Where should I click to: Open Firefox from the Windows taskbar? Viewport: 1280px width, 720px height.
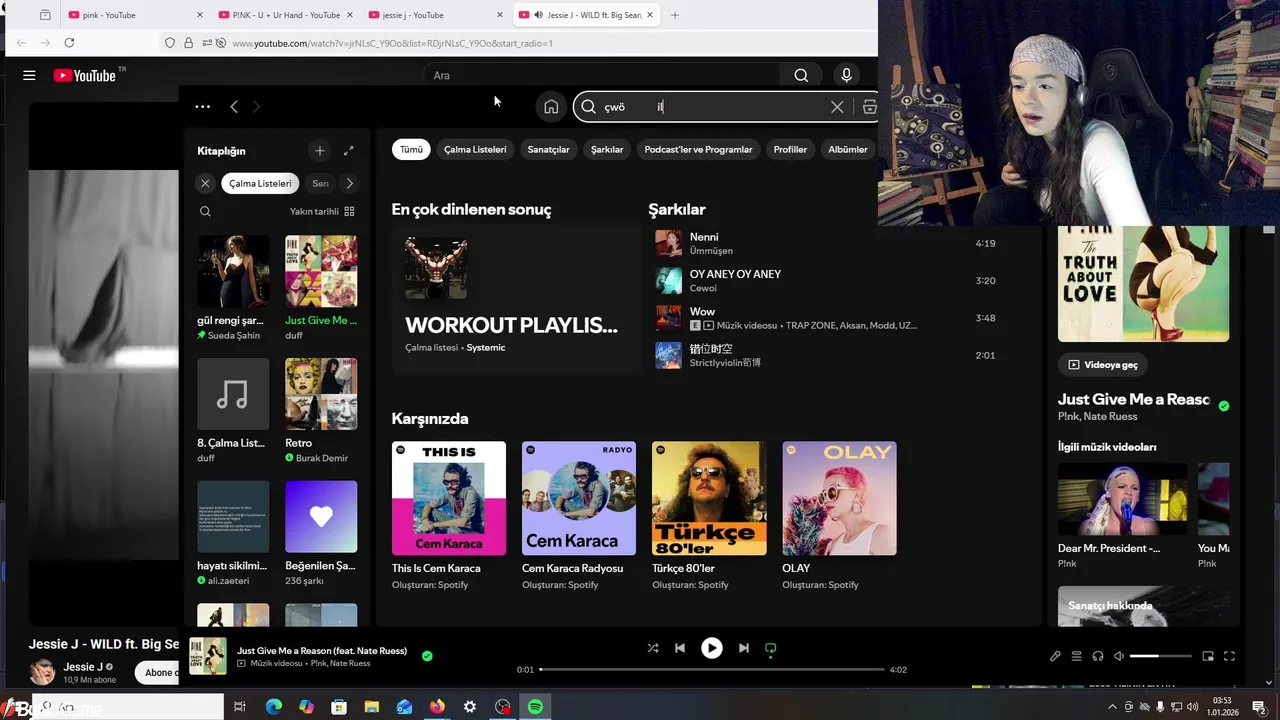tap(437, 707)
